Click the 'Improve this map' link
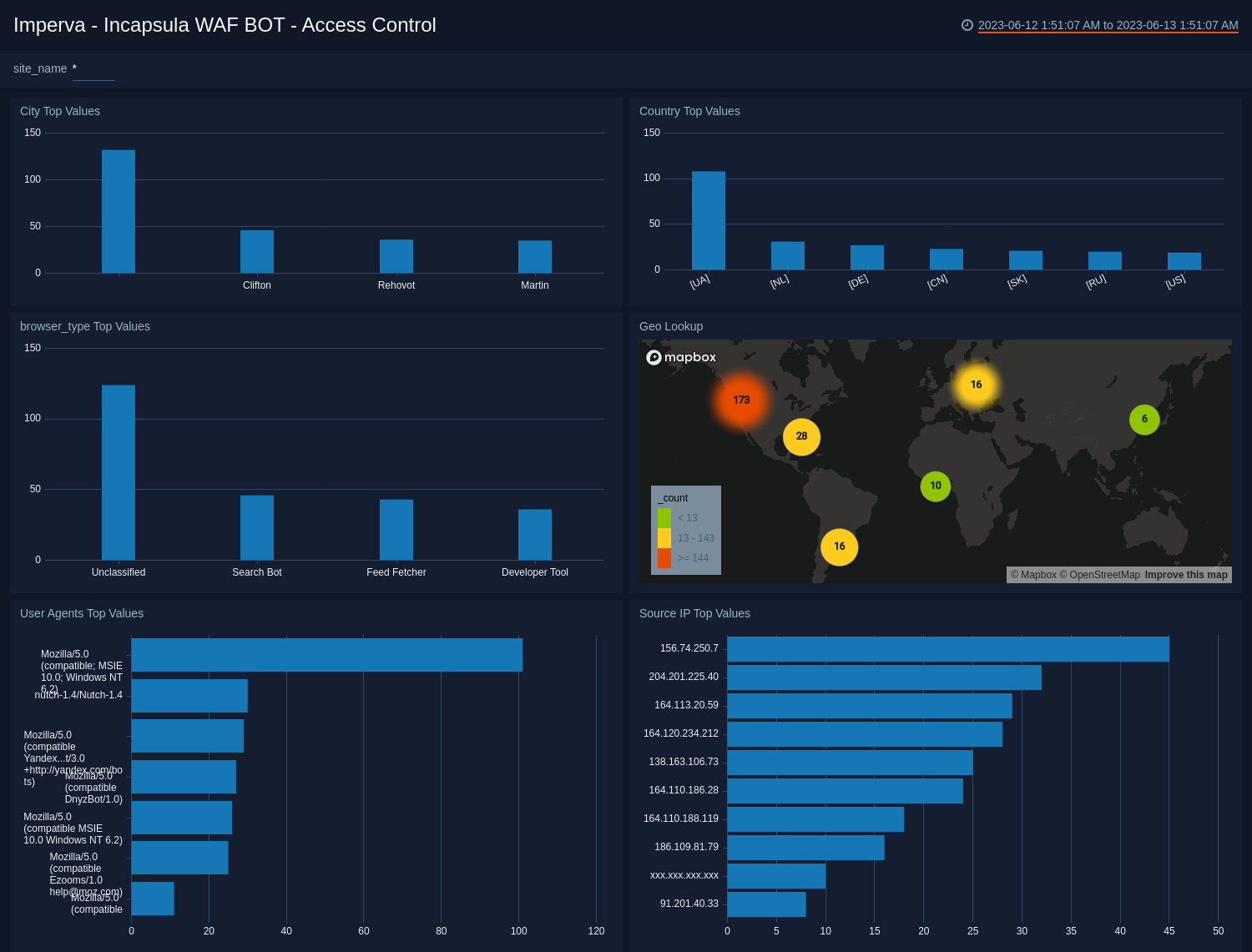 [1185, 575]
